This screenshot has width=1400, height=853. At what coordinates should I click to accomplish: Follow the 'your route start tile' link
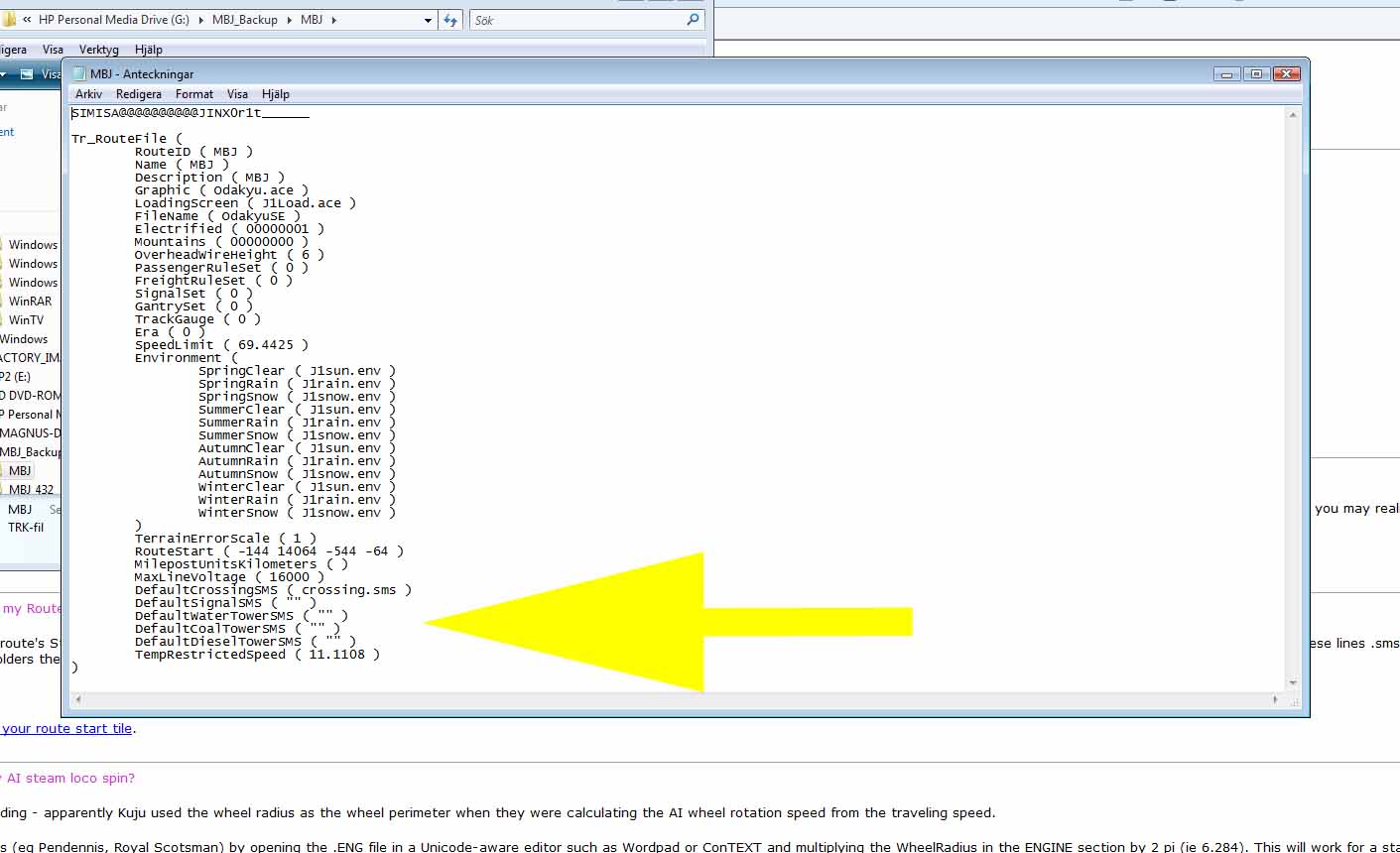click(66, 729)
